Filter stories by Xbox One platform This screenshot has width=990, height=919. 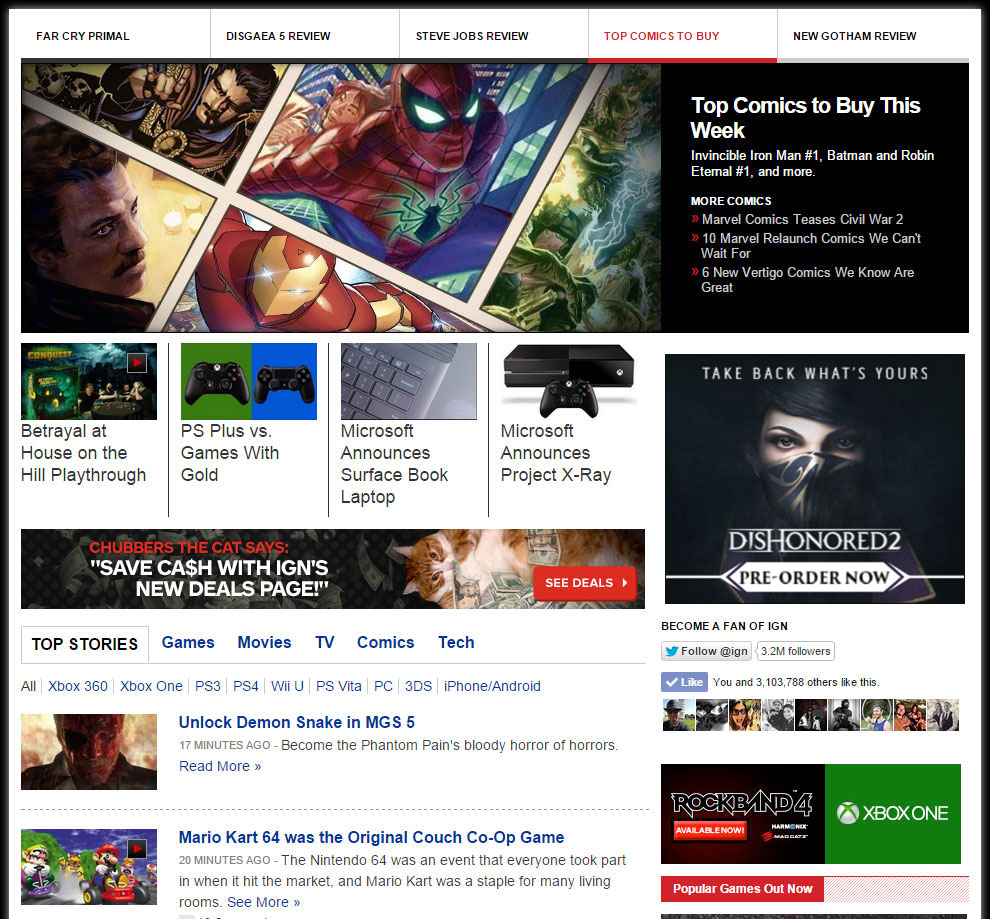pos(151,686)
